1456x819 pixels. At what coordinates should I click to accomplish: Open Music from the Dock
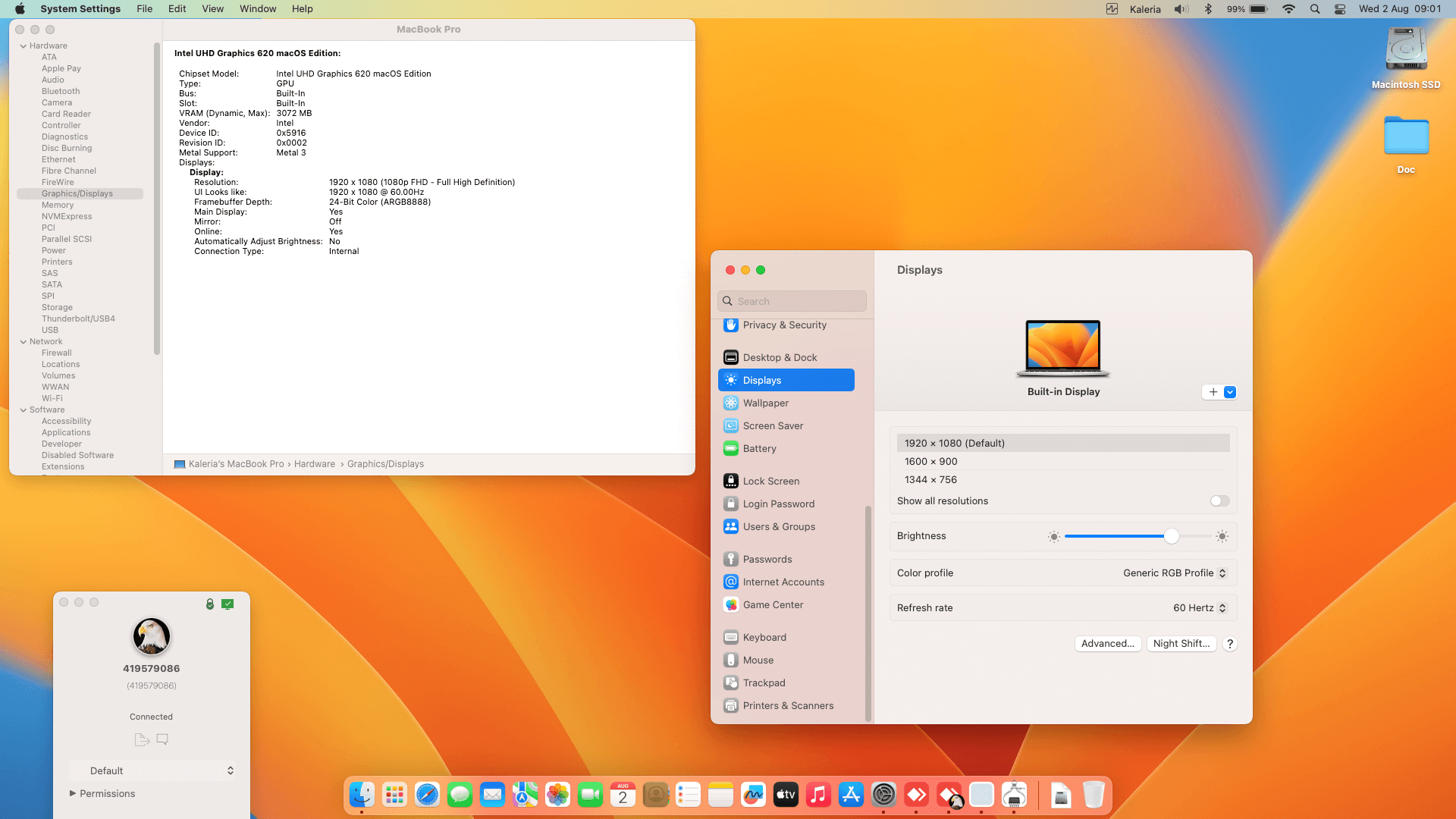coord(818,795)
